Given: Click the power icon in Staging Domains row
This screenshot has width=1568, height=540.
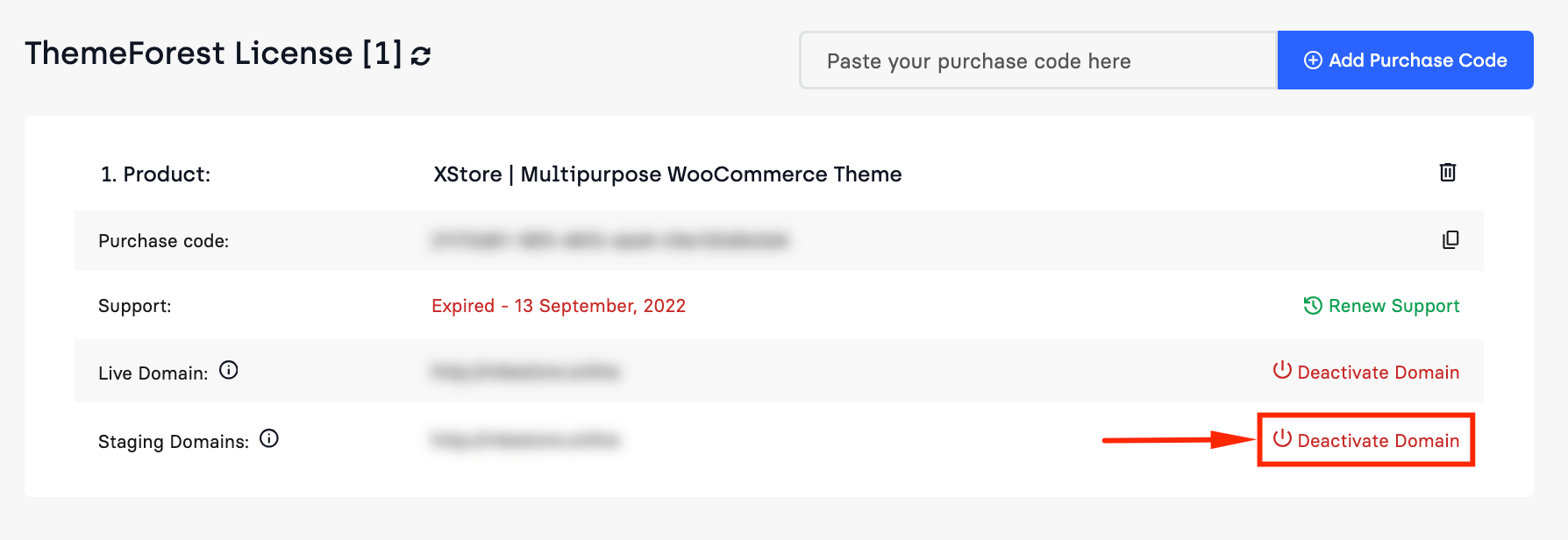Looking at the screenshot, I should (x=1282, y=438).
